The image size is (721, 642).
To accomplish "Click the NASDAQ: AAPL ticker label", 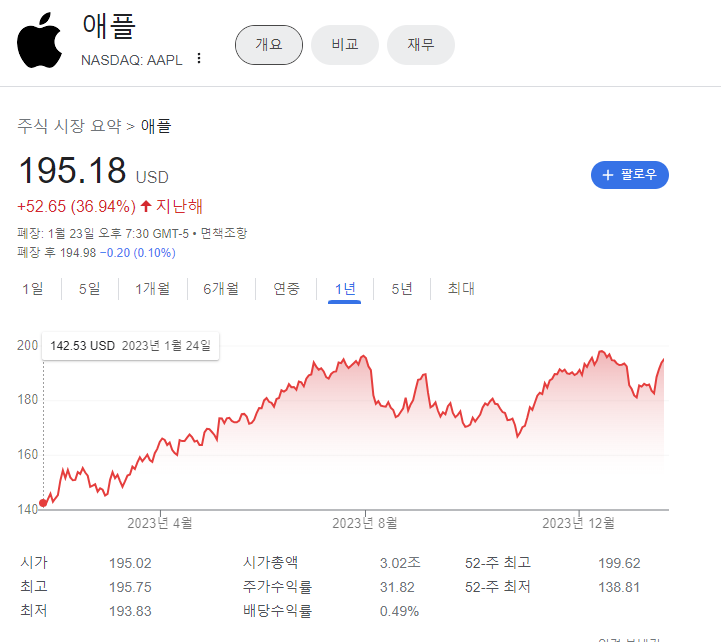I will click(132, 60).
